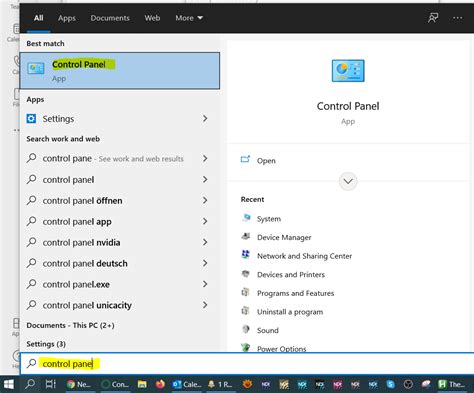Image resolution: width=474 pixels, height=393 pixels.
Task: Open the More dropdown tab
Action: pyautogui.click(x=189, y=18)
